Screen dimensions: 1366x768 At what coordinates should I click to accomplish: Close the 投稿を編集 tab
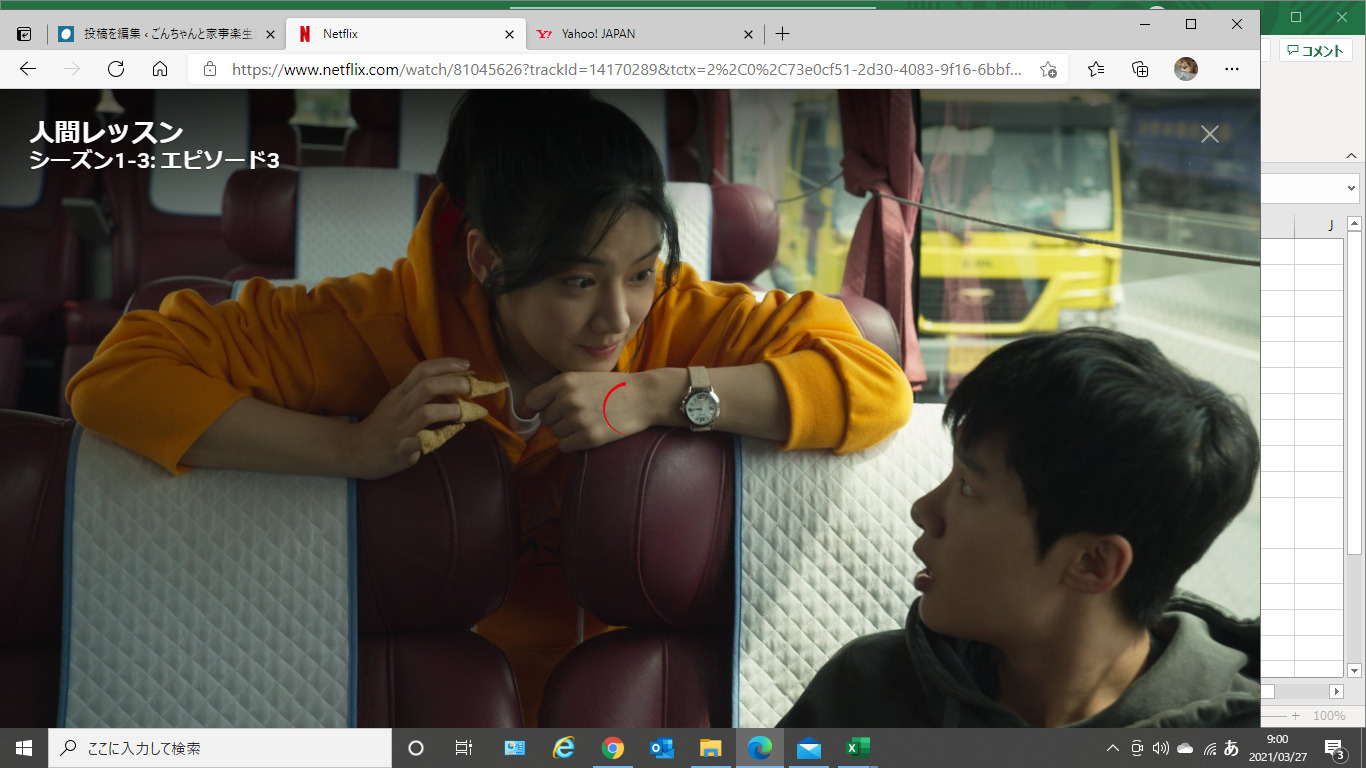[270, 34]
